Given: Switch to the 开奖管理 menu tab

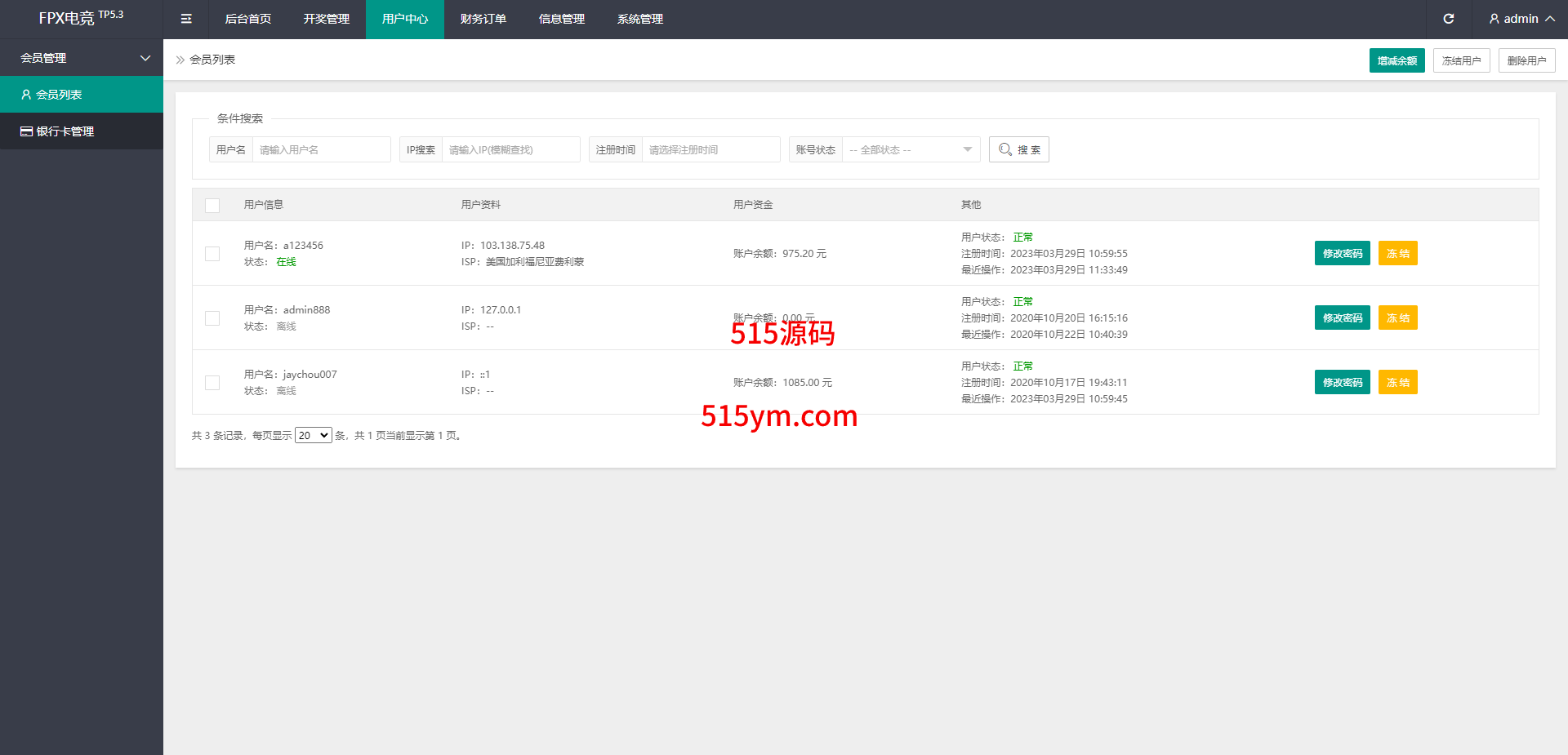Looking at the screenshot, I should (x=326, y=19).
